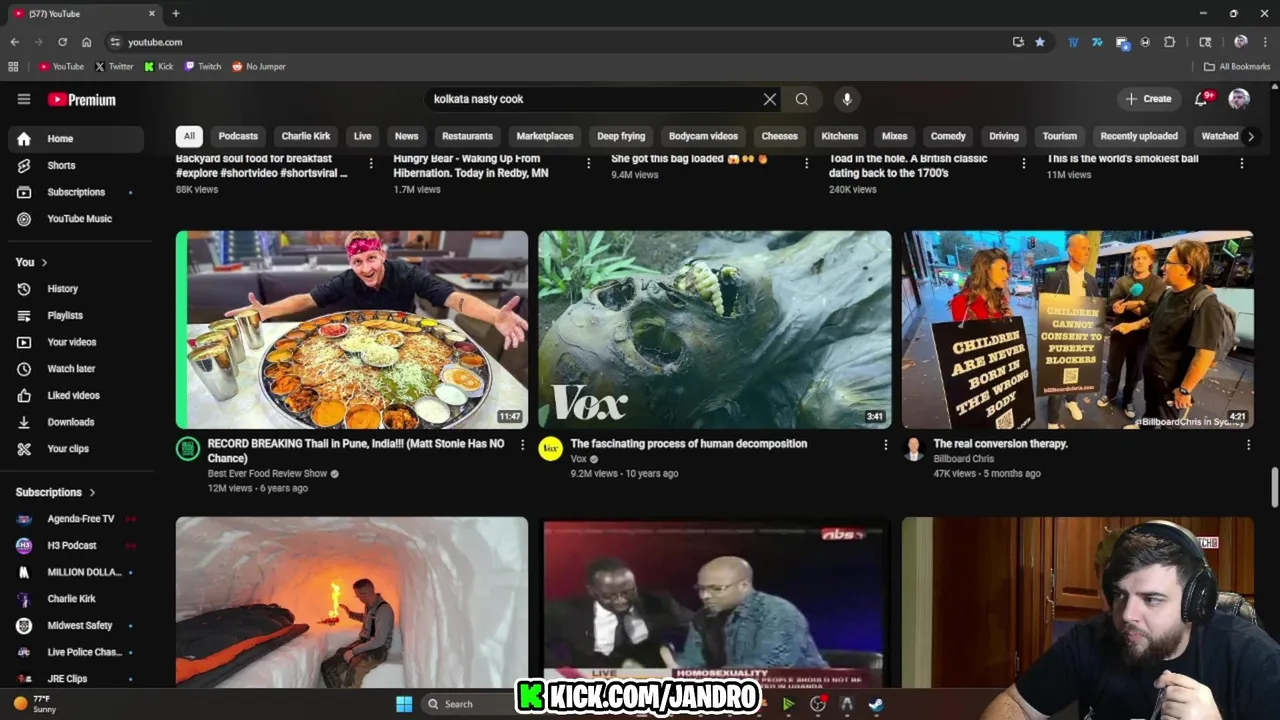Open the notifications bell

[x=1204, y=98]
